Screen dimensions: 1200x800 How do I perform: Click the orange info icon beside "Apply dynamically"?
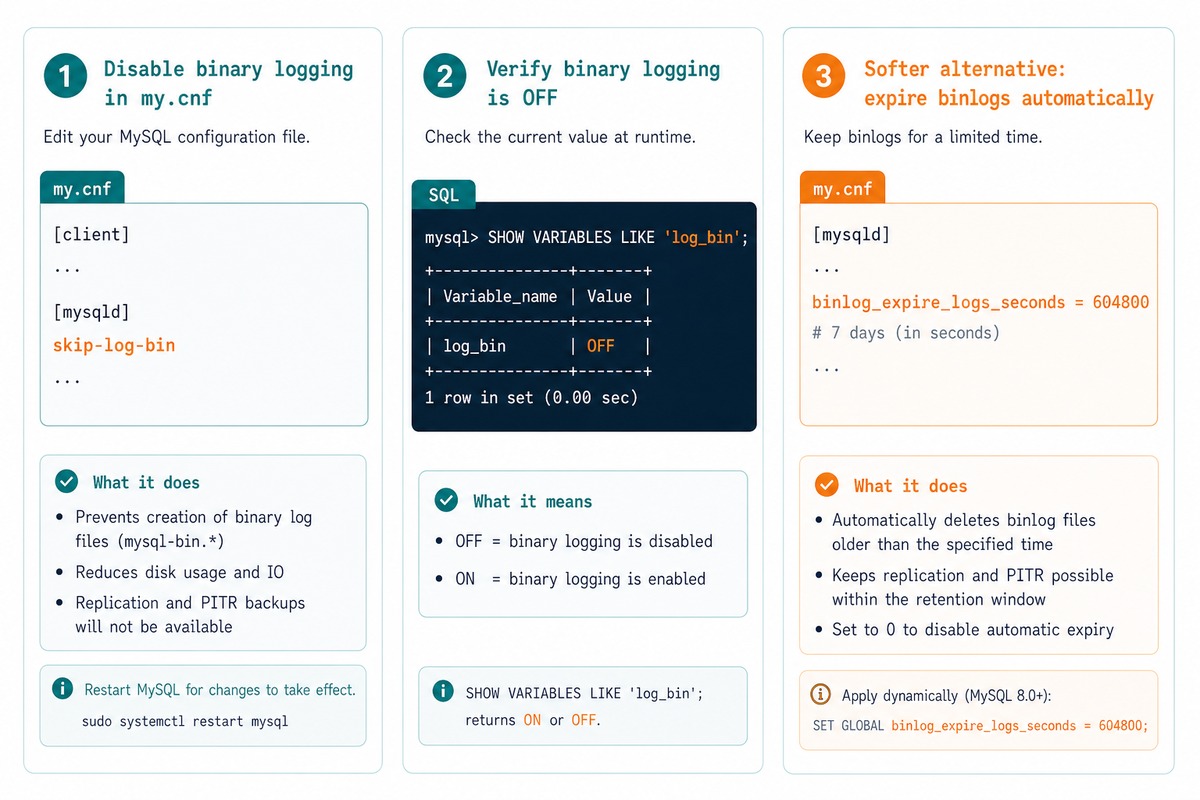click(821, 695)
